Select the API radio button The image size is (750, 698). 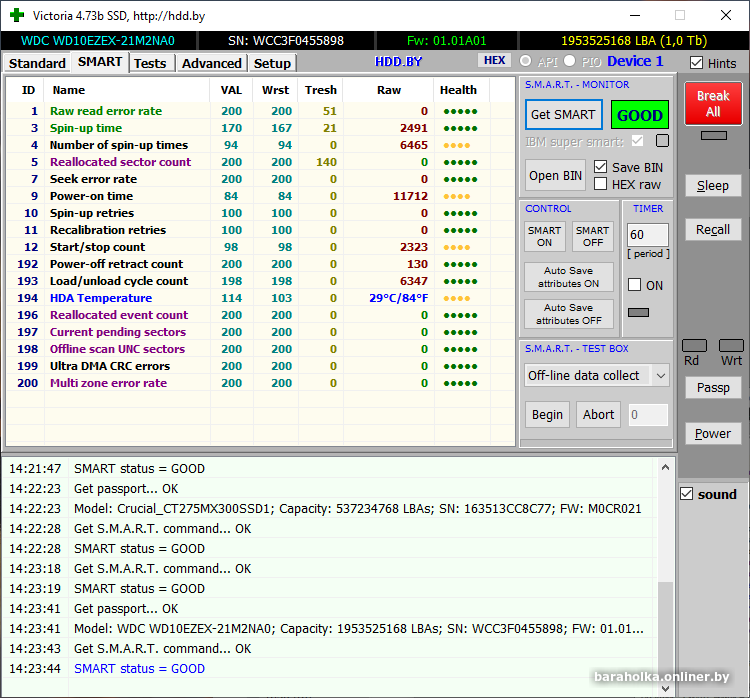point(525,61)
